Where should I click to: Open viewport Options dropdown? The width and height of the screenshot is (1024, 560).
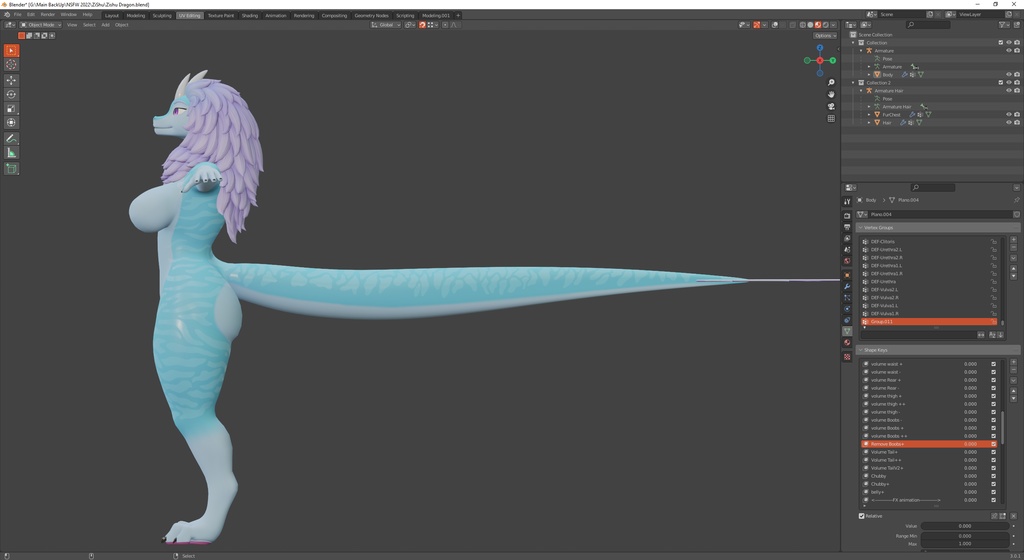pyautogui.click(x=824, y=35)
